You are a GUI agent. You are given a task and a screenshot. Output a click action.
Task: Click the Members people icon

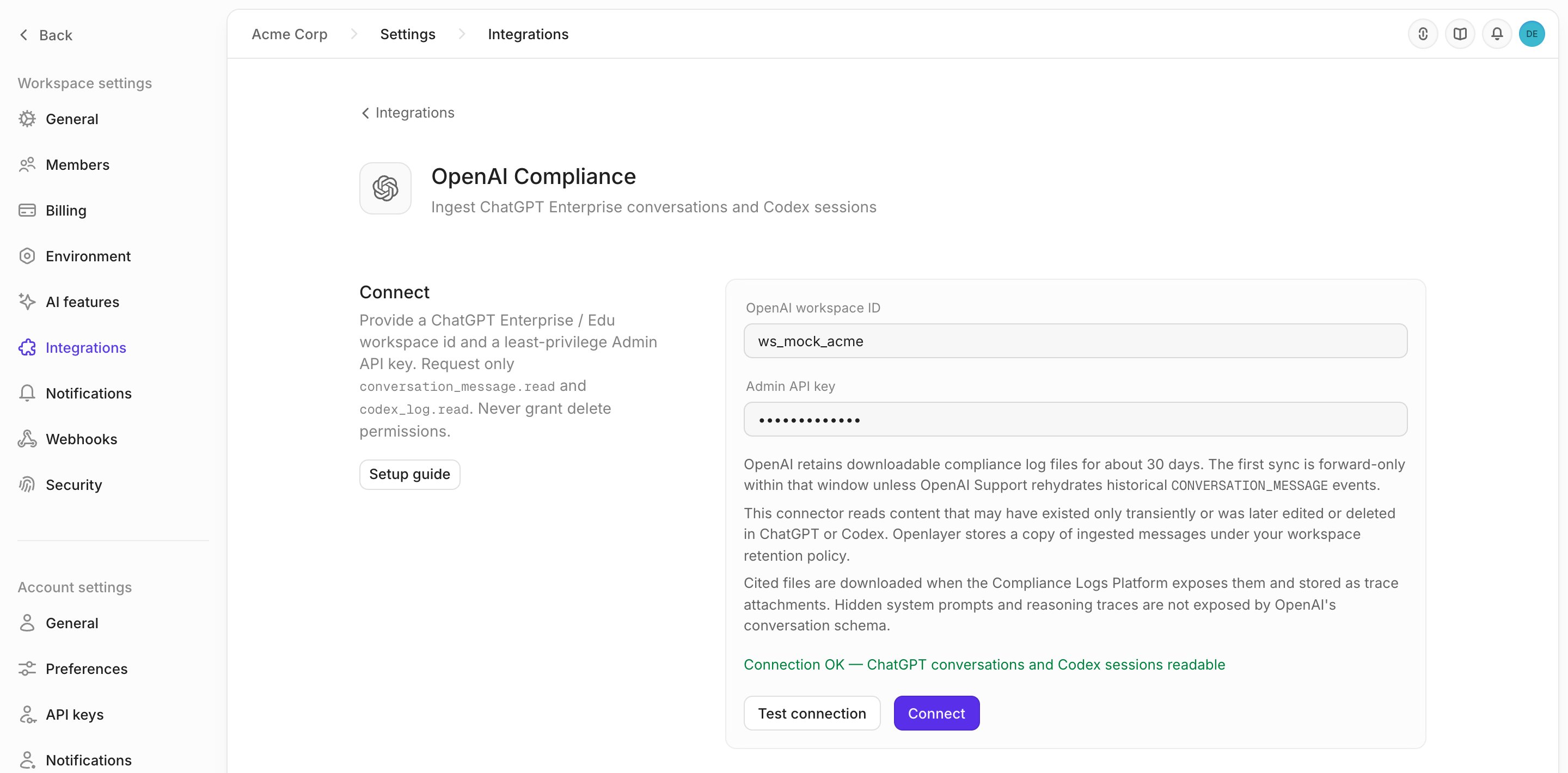(x=27, y=164)
